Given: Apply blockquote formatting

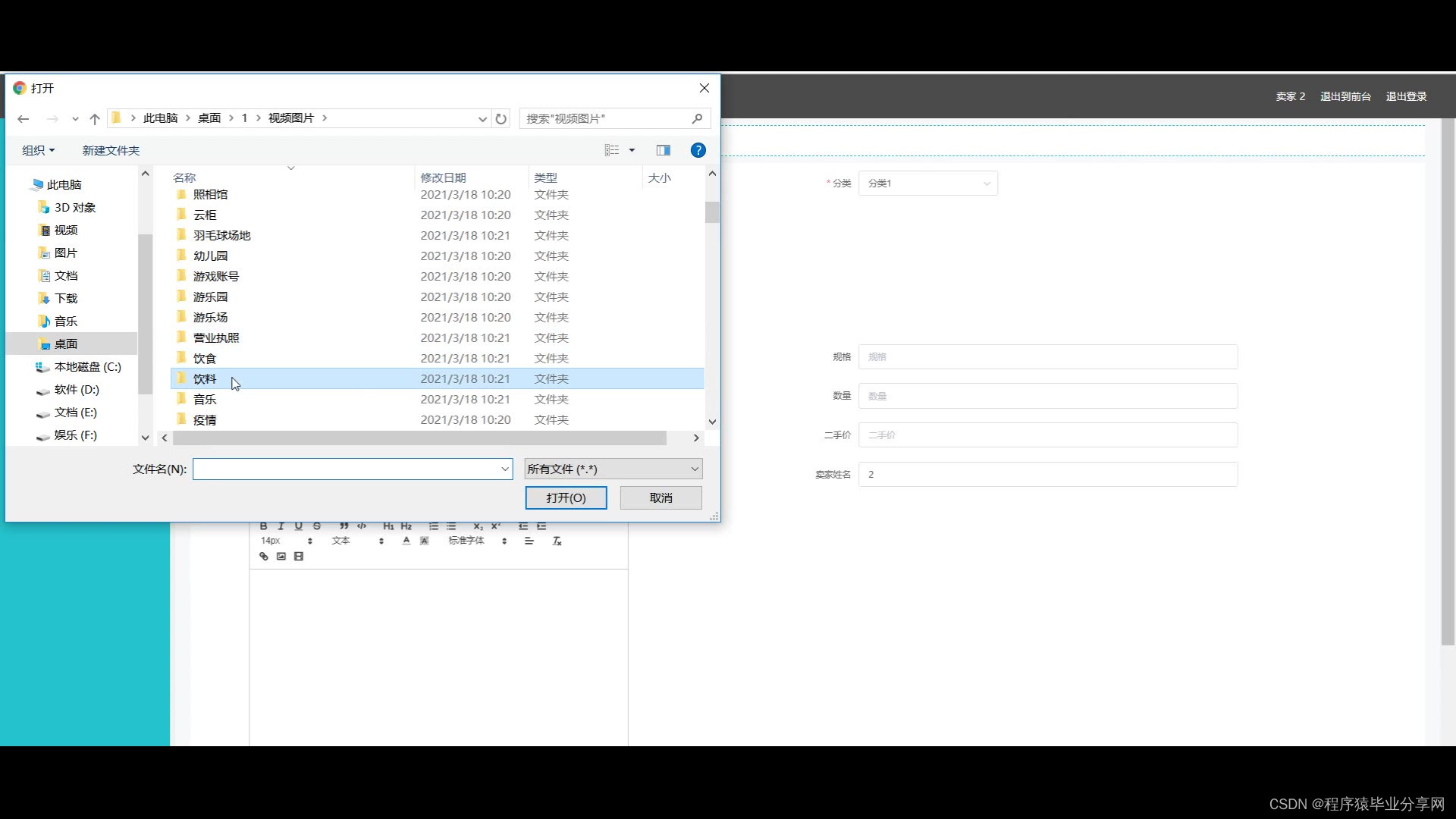Looking at the screenshot, I should [x=344, y=526].
